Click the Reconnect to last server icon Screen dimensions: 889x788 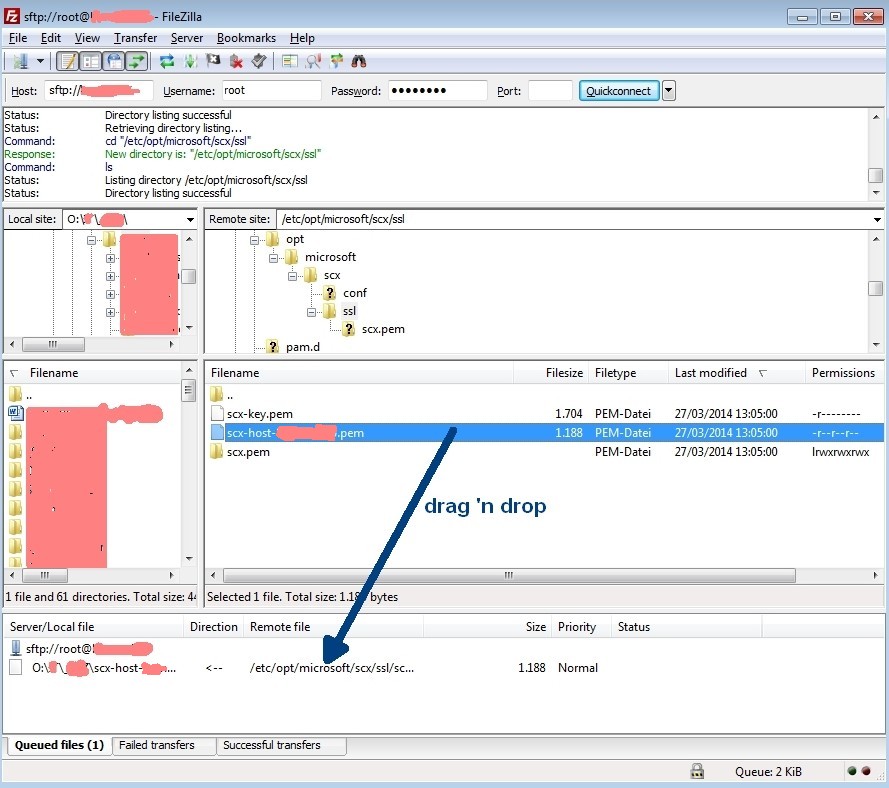pos(259,61)
